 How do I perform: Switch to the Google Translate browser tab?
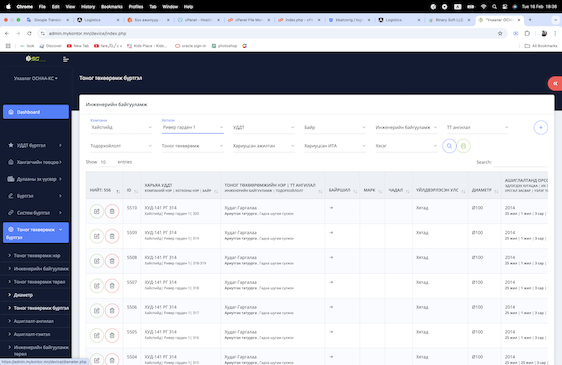tap(47, 20)
